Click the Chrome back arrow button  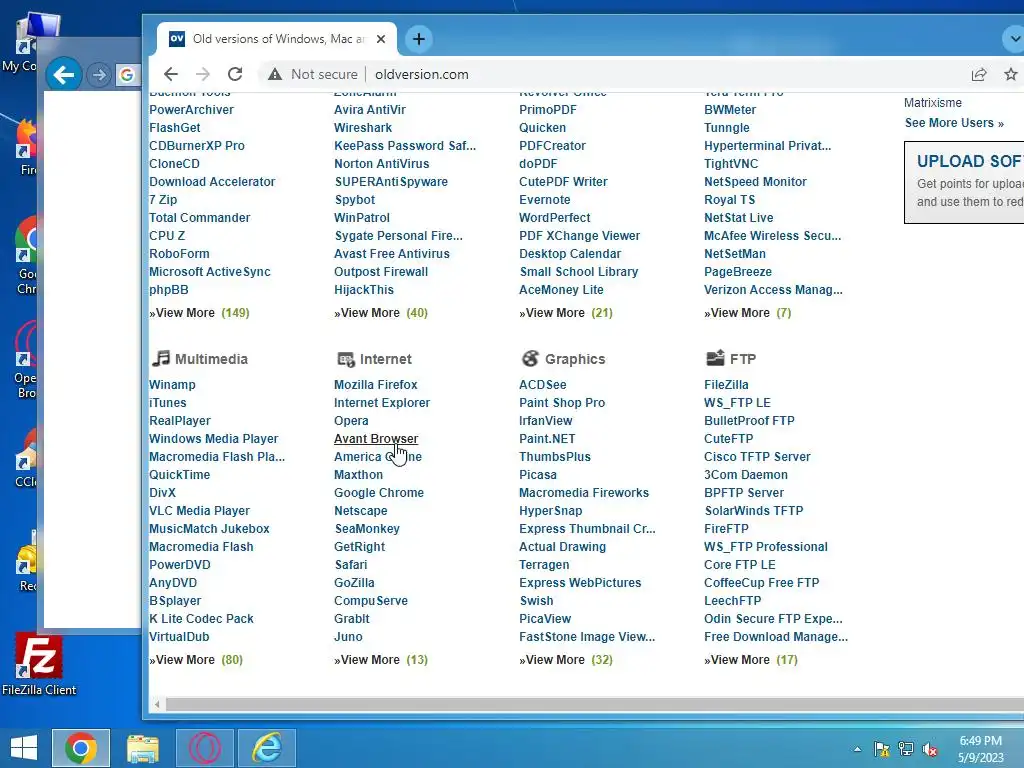coord(170,74)
